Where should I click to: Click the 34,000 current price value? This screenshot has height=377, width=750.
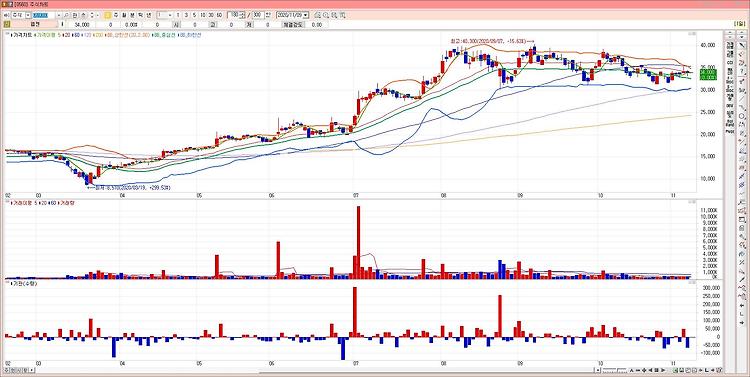(82, 24)
